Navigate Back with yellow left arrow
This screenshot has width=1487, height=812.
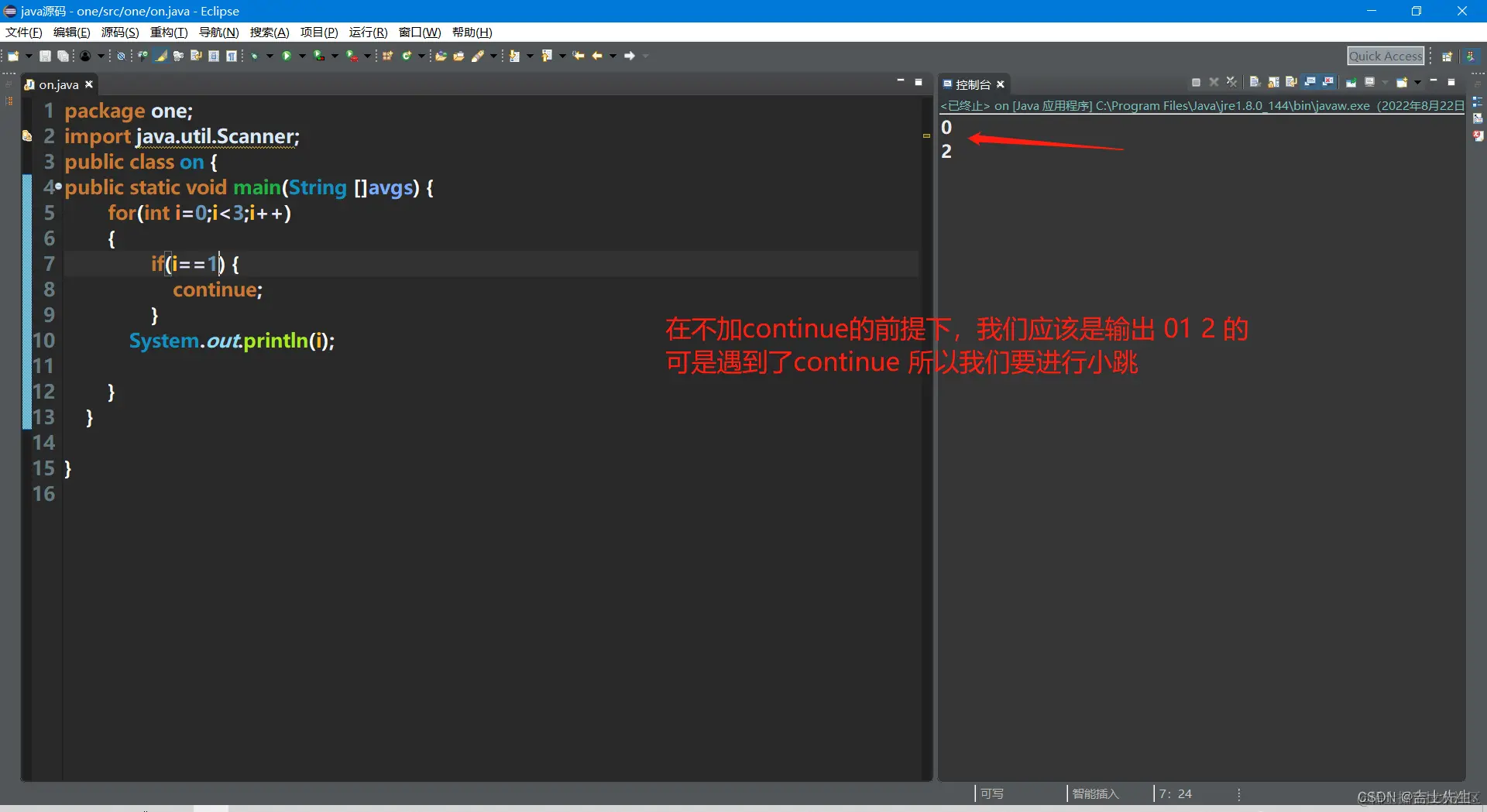tap(597, 56)
